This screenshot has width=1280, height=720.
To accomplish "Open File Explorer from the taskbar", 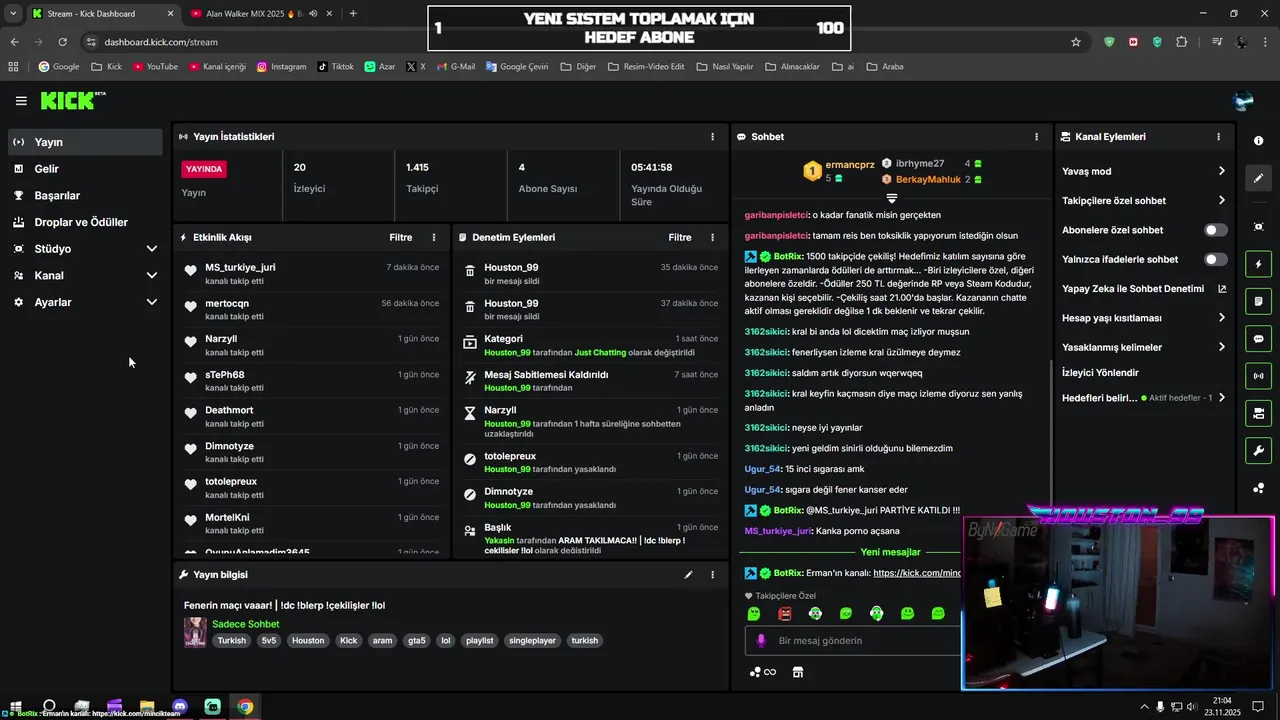I will tap(147, 707).
